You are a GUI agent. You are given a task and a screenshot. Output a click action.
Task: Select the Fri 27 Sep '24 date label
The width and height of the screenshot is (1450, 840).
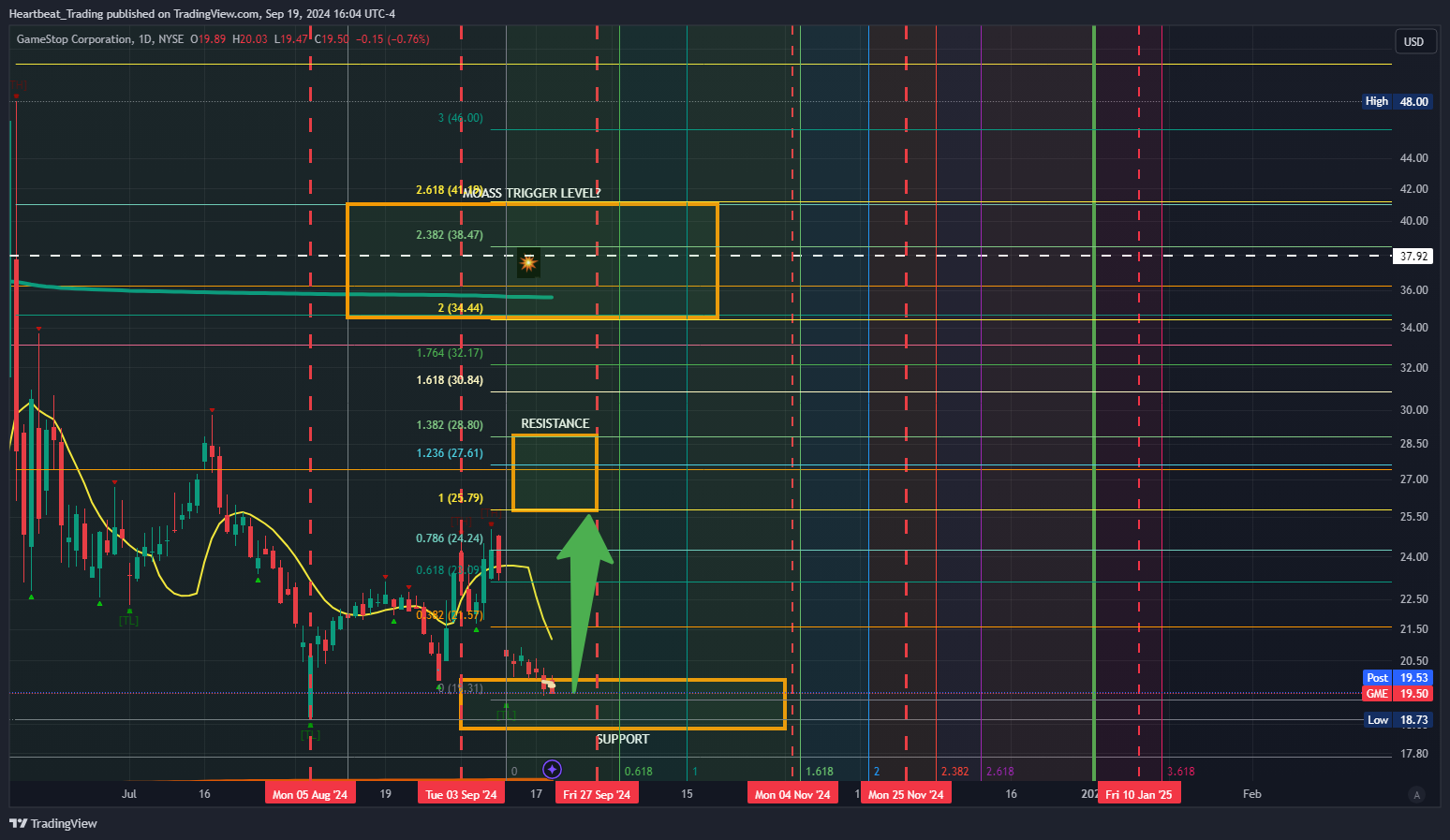[597, 794]
